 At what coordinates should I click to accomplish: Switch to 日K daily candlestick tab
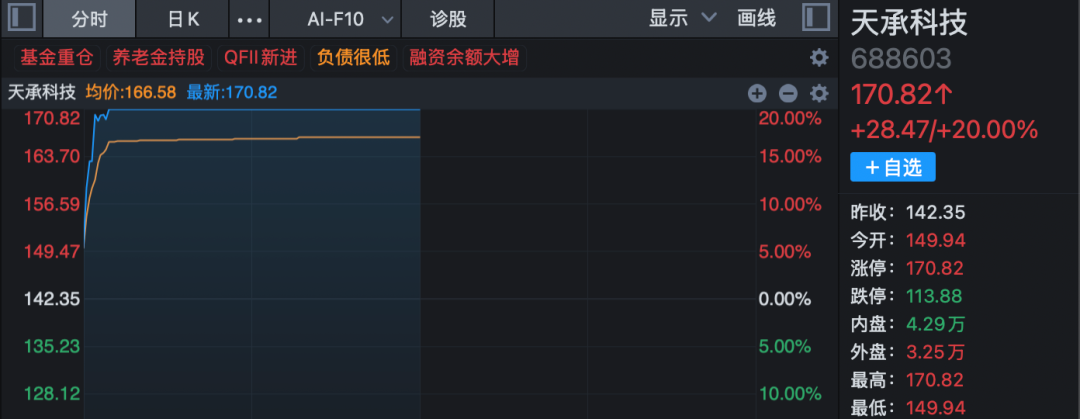coord(183,19)
